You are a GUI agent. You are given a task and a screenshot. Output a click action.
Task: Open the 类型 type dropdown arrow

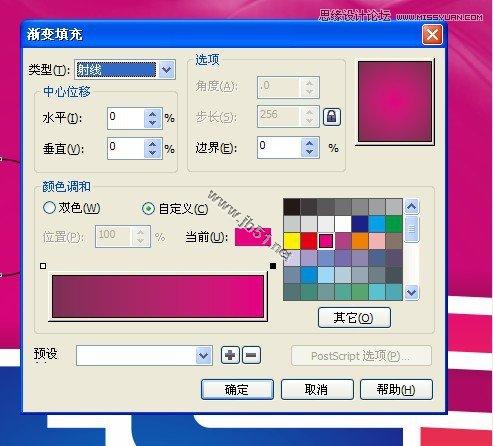tap(167, 70)
